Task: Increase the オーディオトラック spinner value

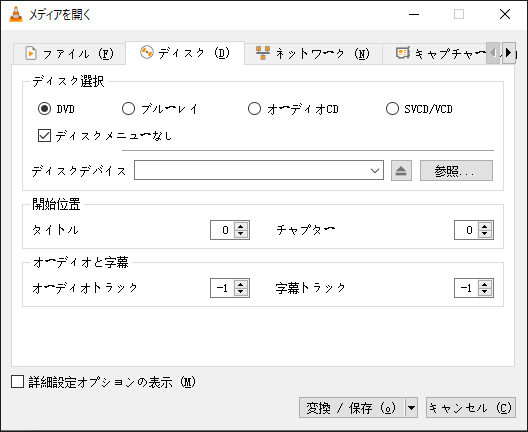Action: click(x=241, y=285)
